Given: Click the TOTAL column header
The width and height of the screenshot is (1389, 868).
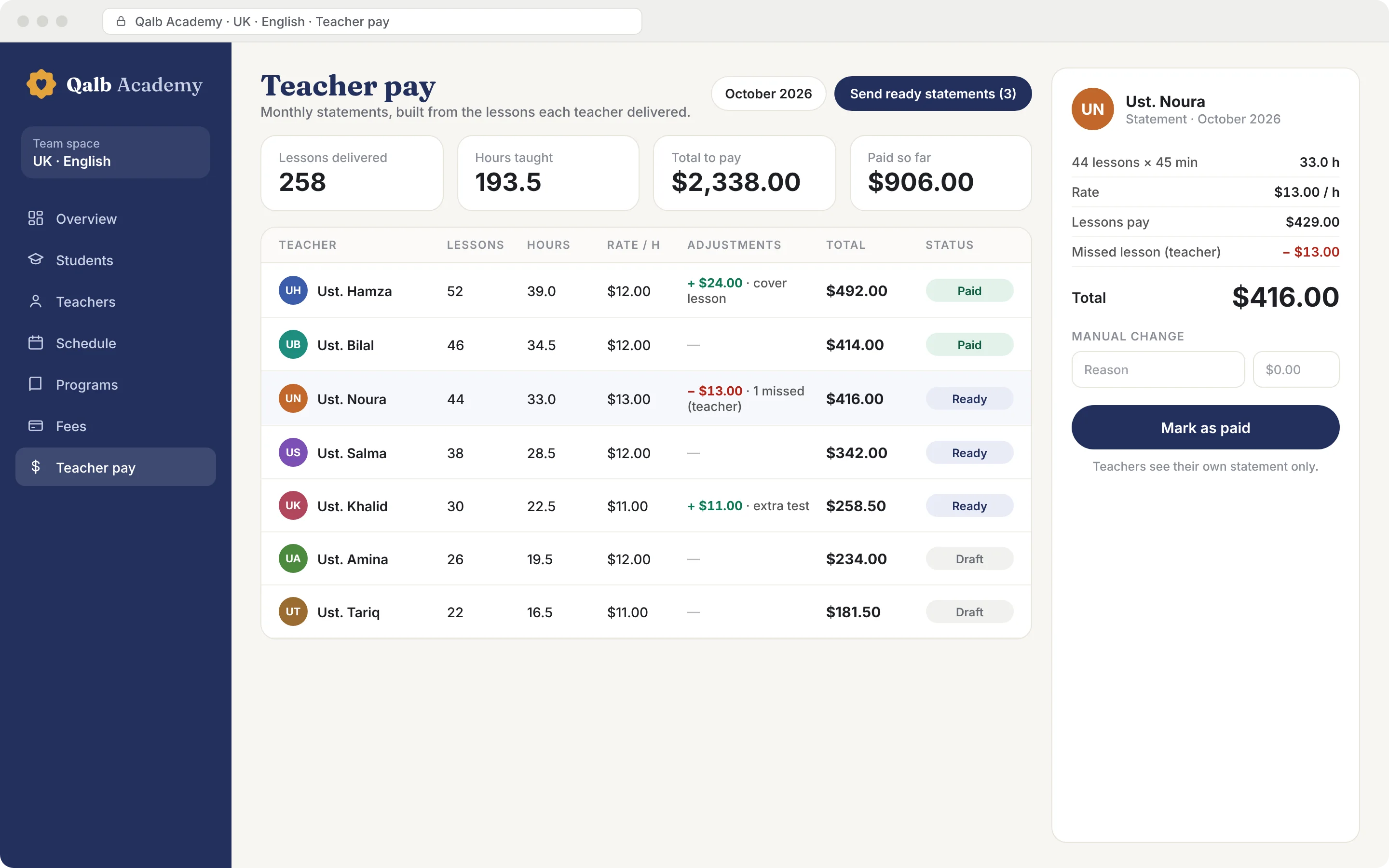Looking at the screenshot, I should (845, 245).
